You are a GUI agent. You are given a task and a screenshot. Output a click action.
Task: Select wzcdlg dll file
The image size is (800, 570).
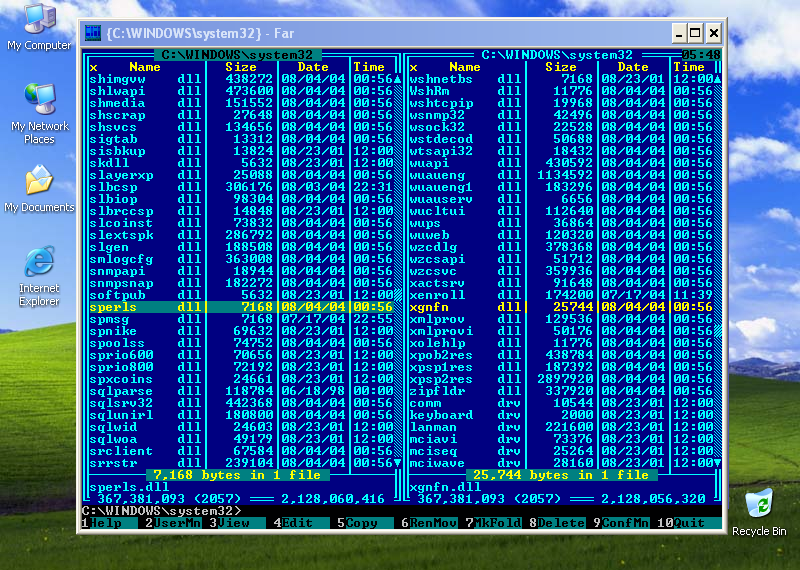[561, 247]
